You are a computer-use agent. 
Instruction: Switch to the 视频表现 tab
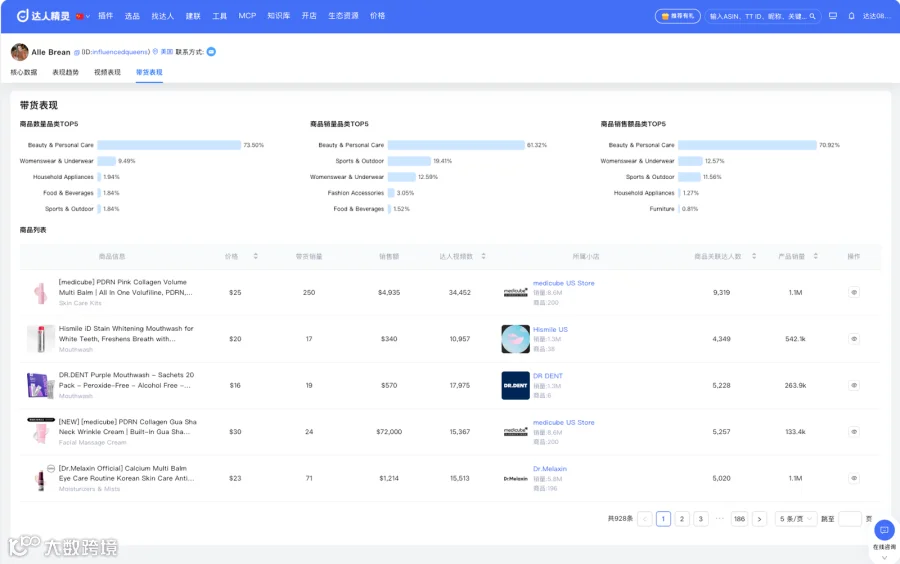coord(107,72)
